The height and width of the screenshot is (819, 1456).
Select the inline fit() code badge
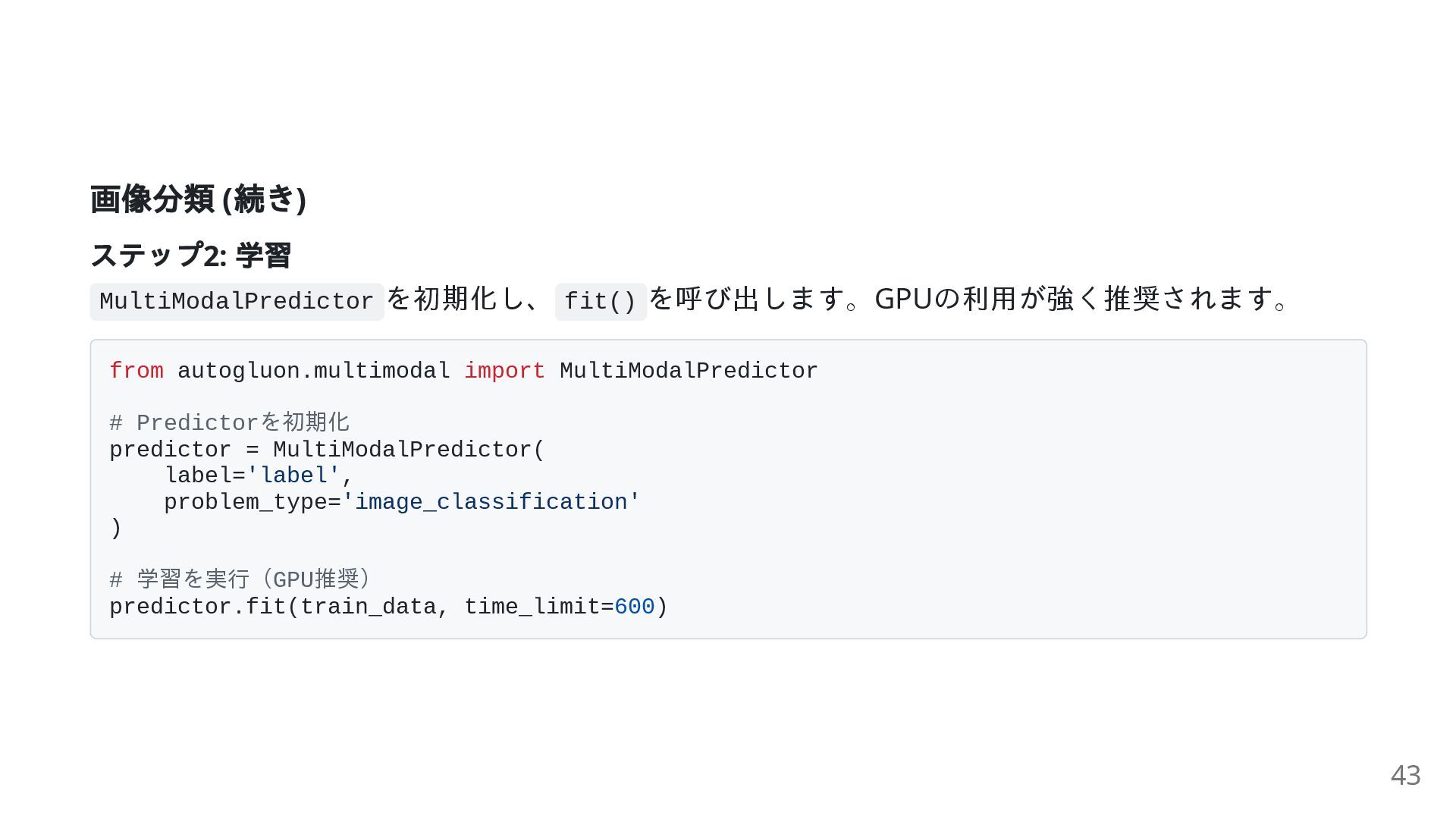tap(601, 302)
